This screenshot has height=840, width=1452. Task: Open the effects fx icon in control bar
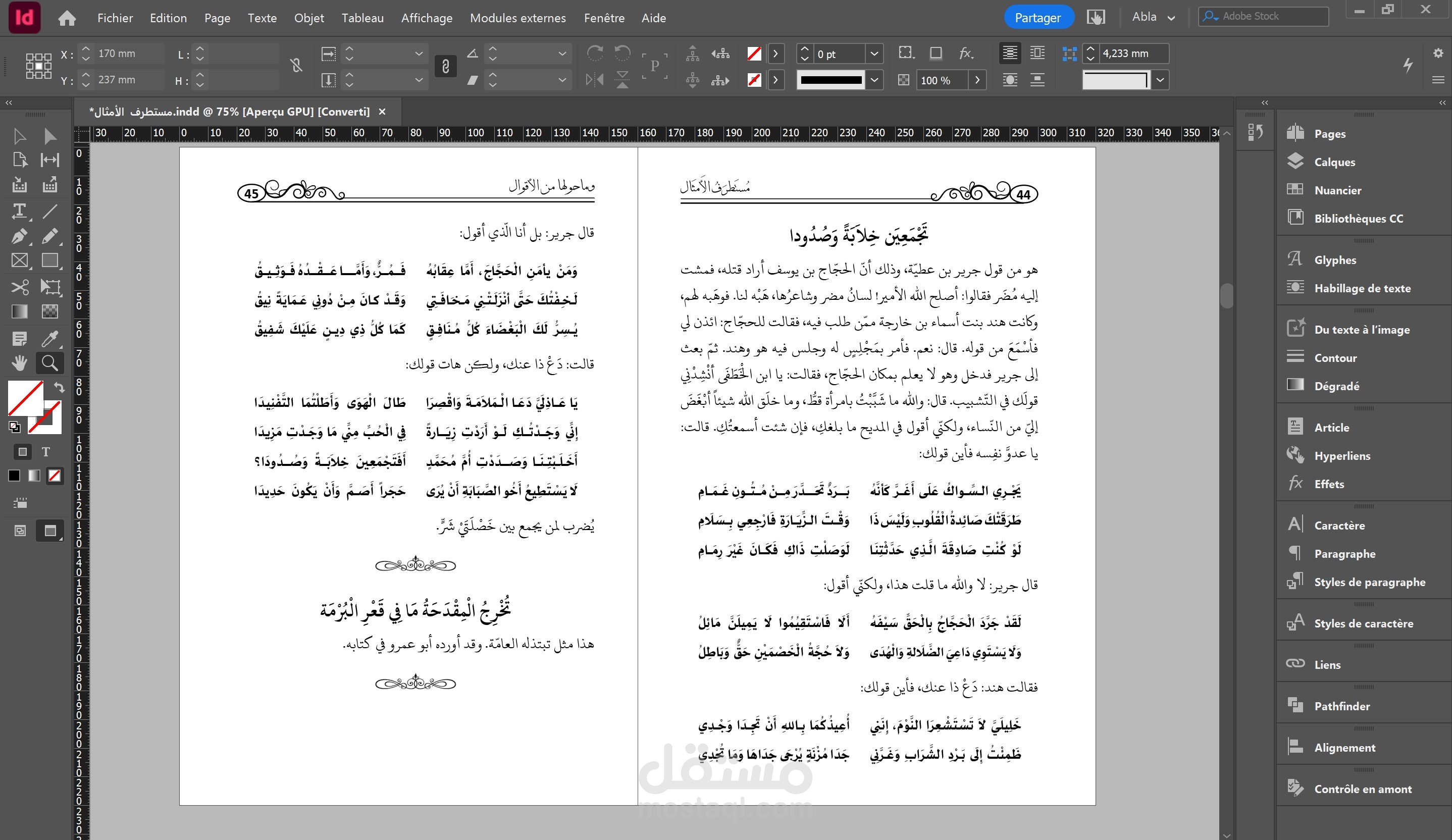coord(966,54)
